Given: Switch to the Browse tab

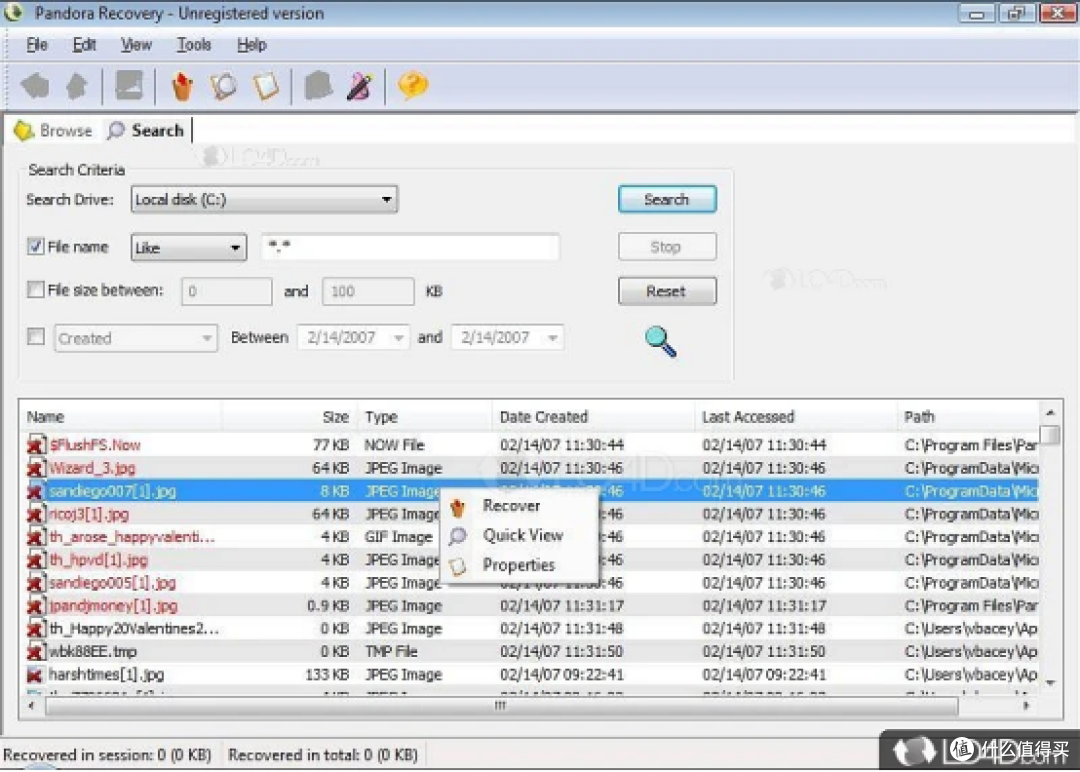Looking at the screenshot, I should (53, 130).
